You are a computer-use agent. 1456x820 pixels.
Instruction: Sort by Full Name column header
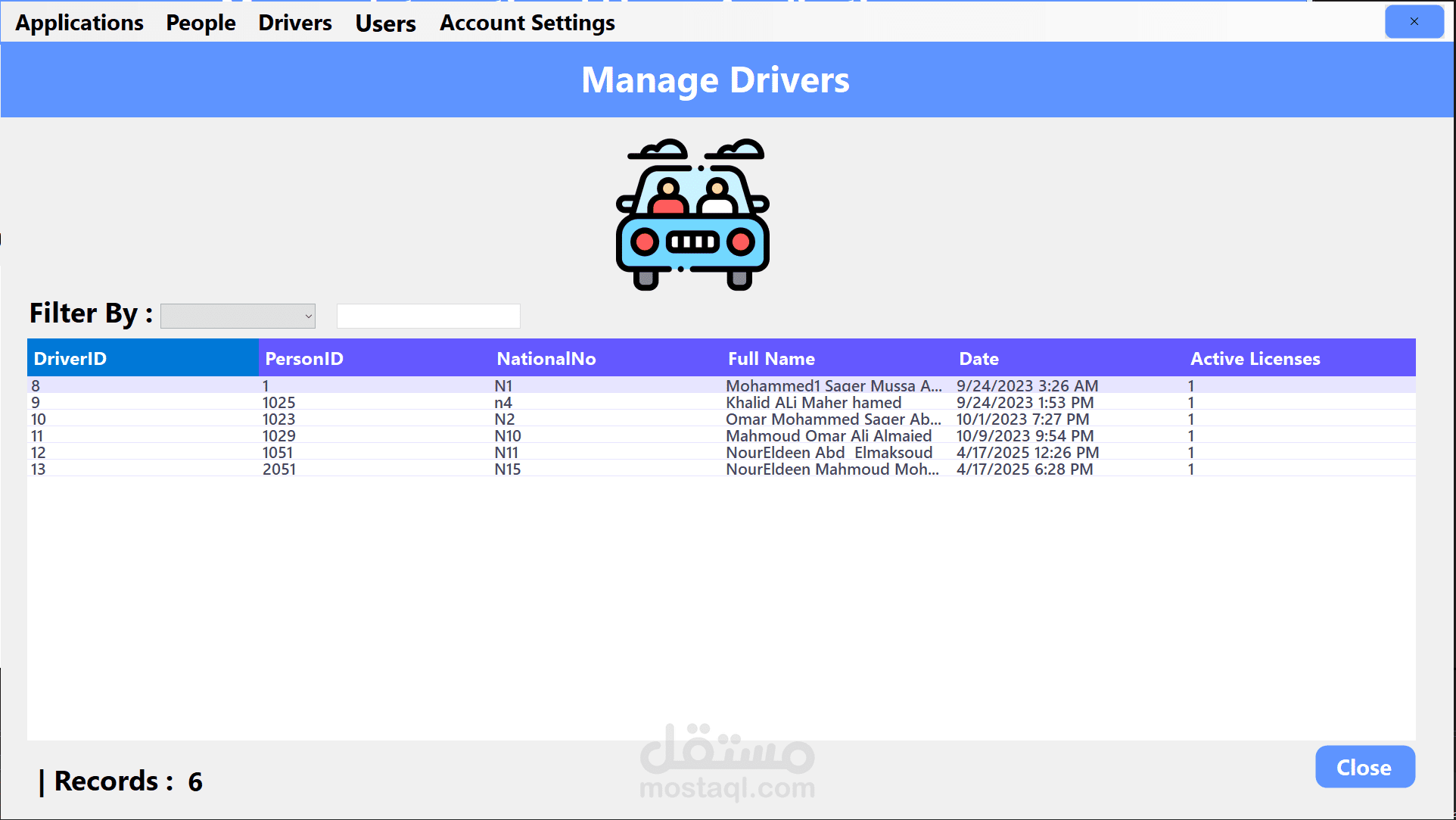pos(770,358)
